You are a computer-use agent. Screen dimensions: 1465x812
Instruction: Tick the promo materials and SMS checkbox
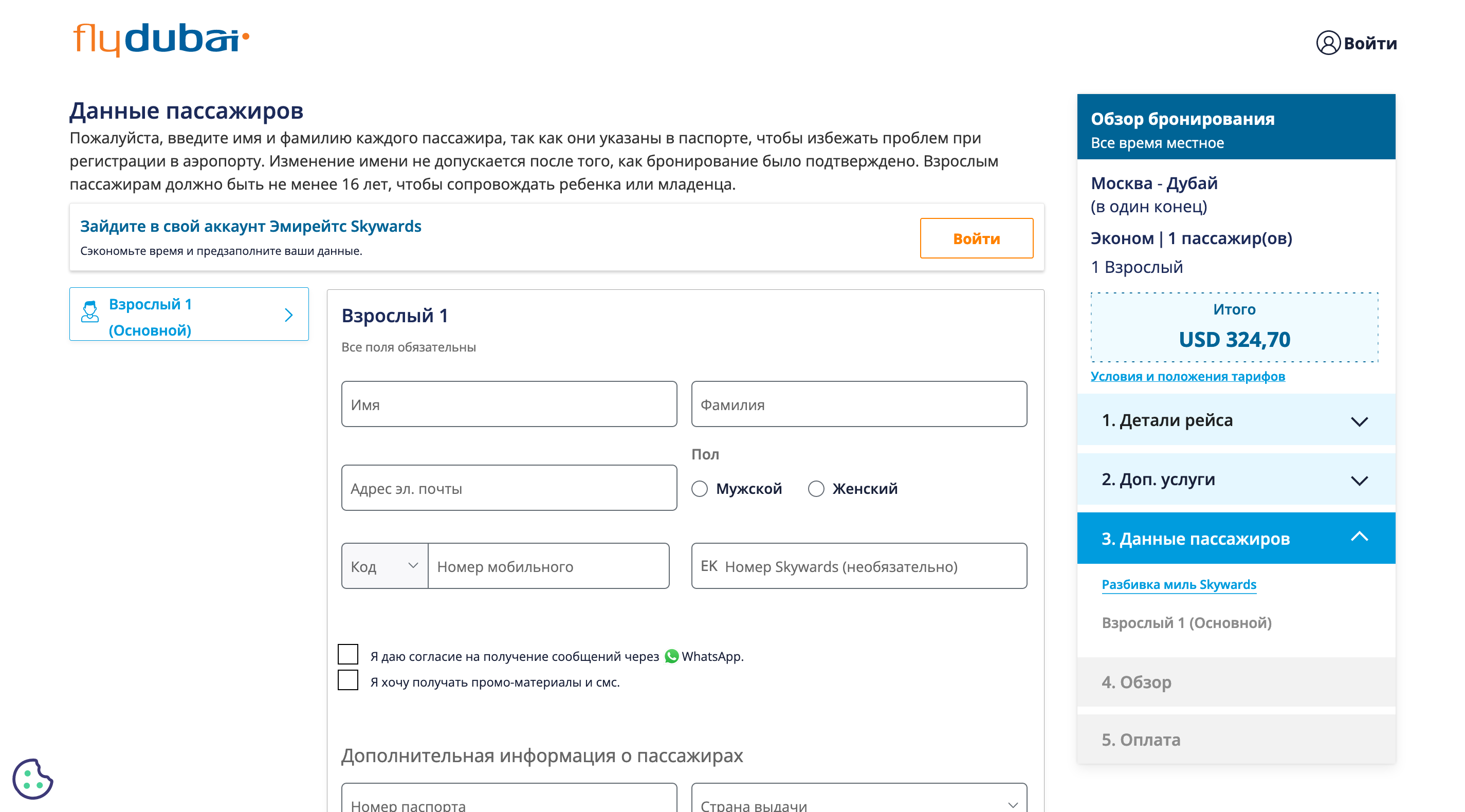pos(348,680)
